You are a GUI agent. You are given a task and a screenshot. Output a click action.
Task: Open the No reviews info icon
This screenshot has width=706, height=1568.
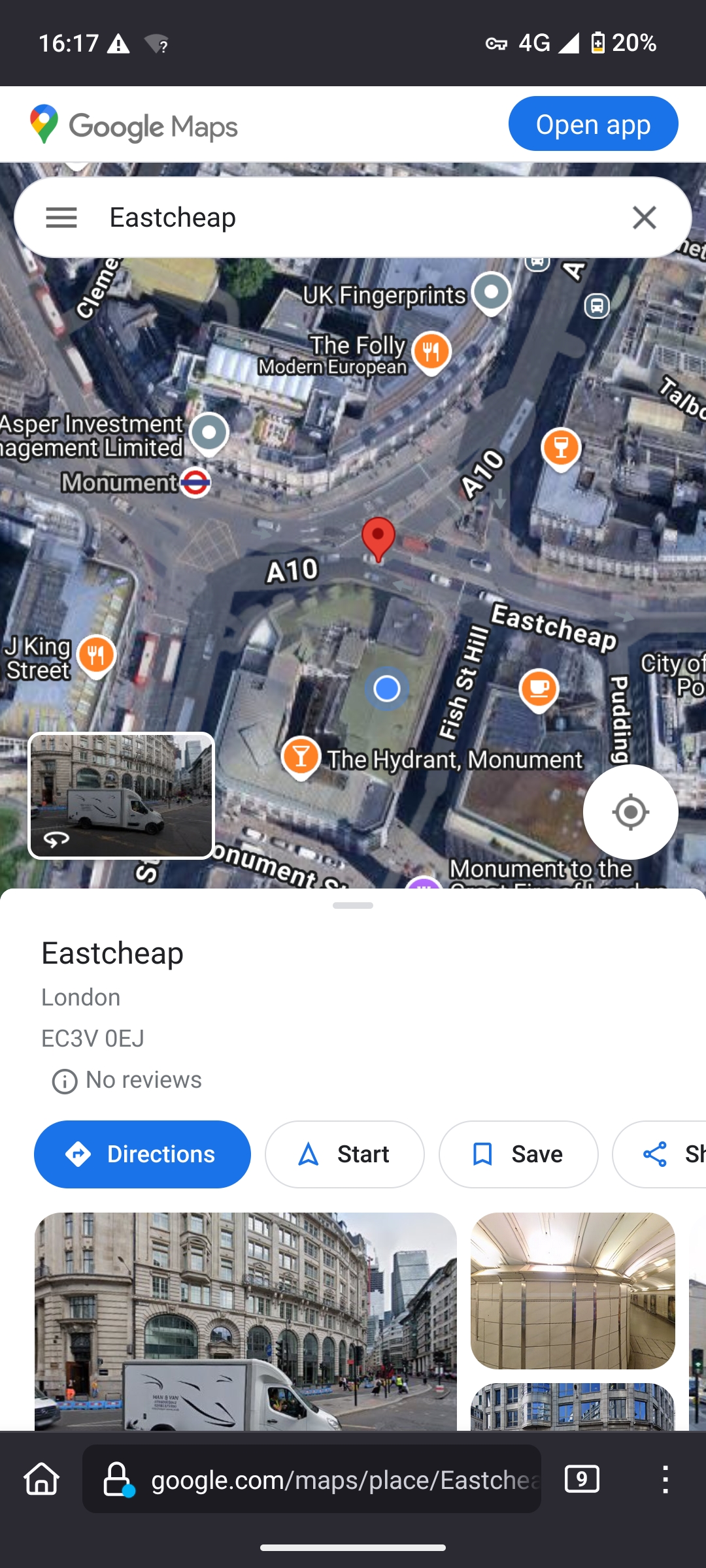coord(64,1081)
